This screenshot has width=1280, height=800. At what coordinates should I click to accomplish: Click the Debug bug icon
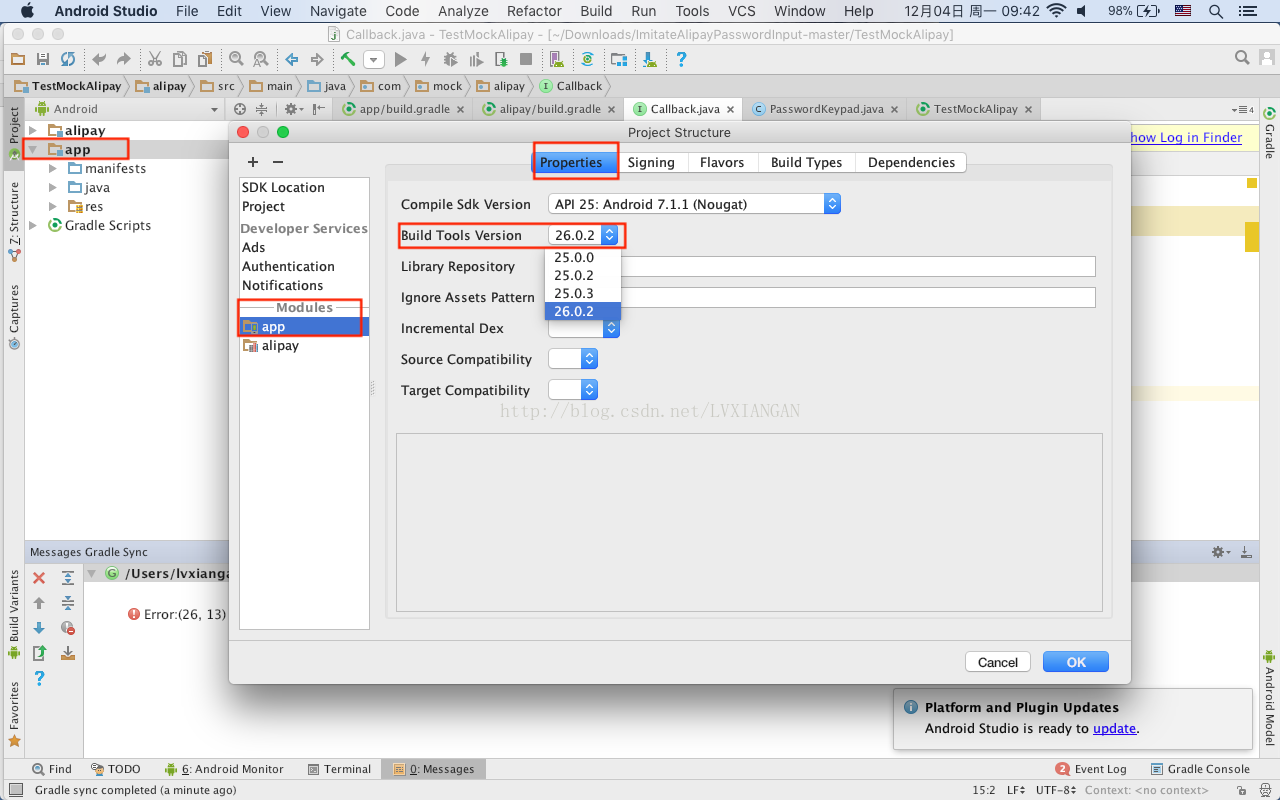450,59
